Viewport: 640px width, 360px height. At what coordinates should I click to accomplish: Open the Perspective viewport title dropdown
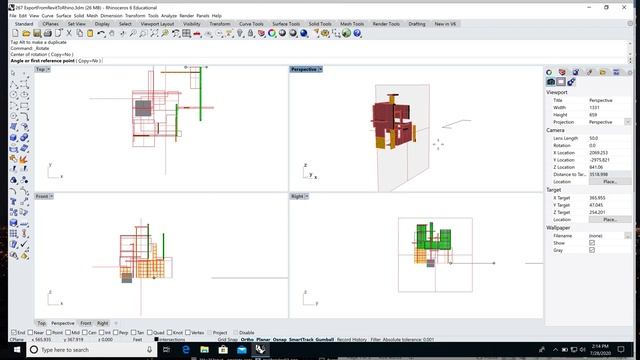pos(320,69)
